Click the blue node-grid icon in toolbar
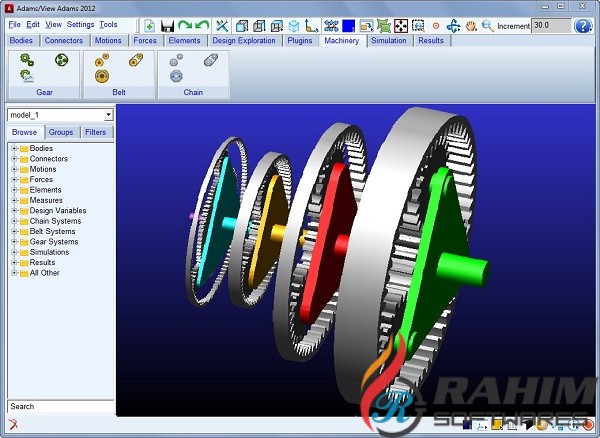600x438 pixels. (331, 26)
